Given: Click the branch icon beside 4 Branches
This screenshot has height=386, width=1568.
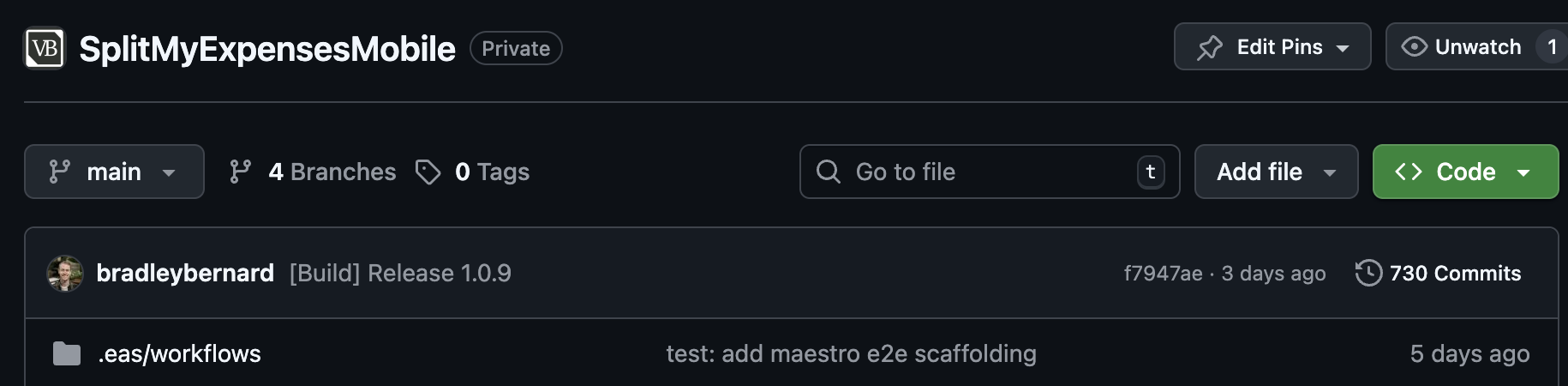Looking at the screenshot, I should pyautogui.click(x=241, y=172).
